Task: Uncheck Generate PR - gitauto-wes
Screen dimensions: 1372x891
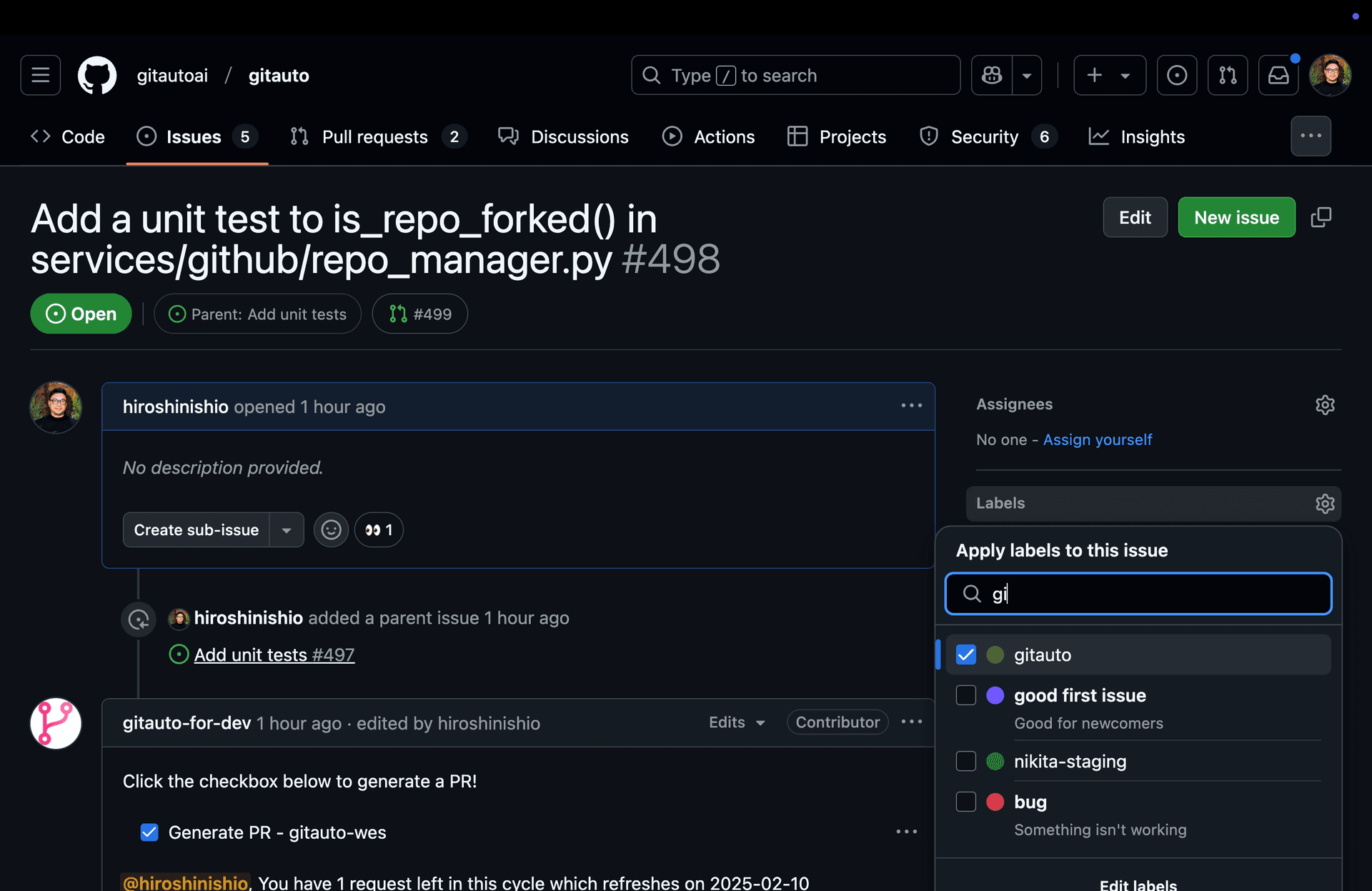Action: pyautogui.click(x=149, y=832)
